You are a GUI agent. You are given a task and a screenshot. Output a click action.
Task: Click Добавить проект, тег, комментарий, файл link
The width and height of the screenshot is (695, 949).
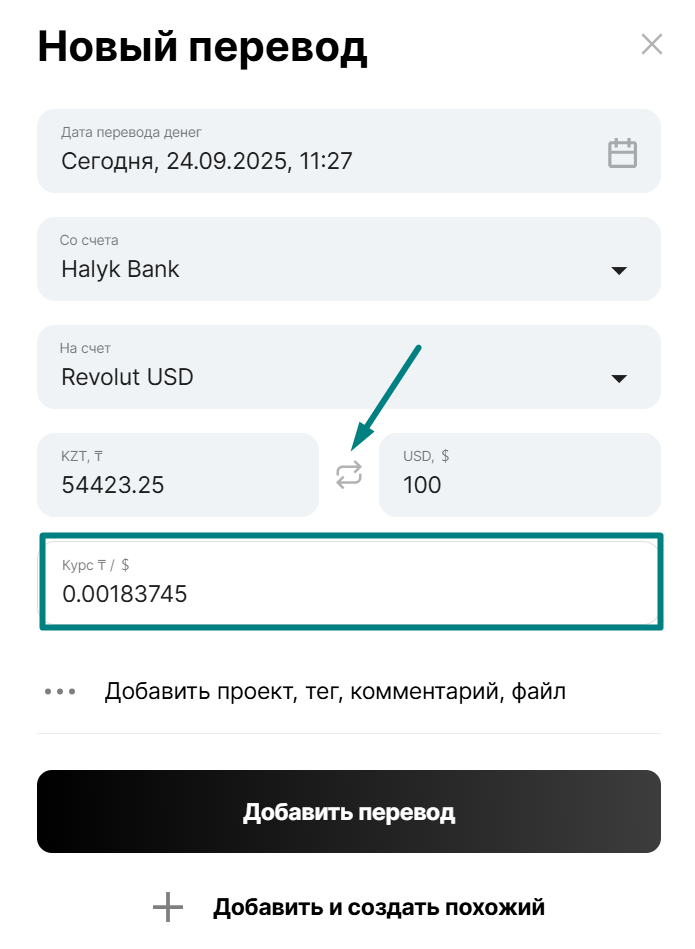335,691
